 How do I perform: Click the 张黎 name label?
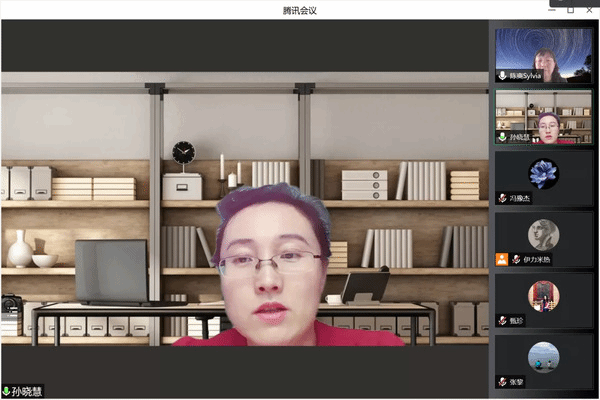pyautogui.click(x=516, y=381)
